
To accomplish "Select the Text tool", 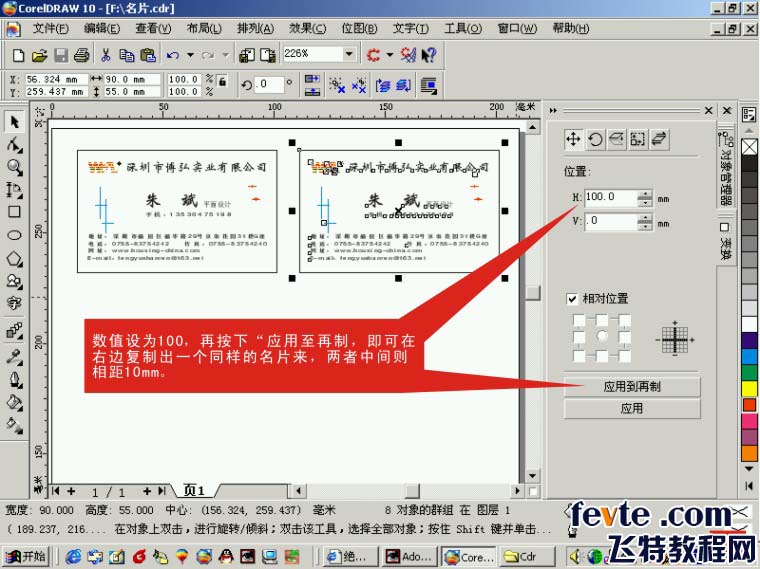I will coord(15,303).
